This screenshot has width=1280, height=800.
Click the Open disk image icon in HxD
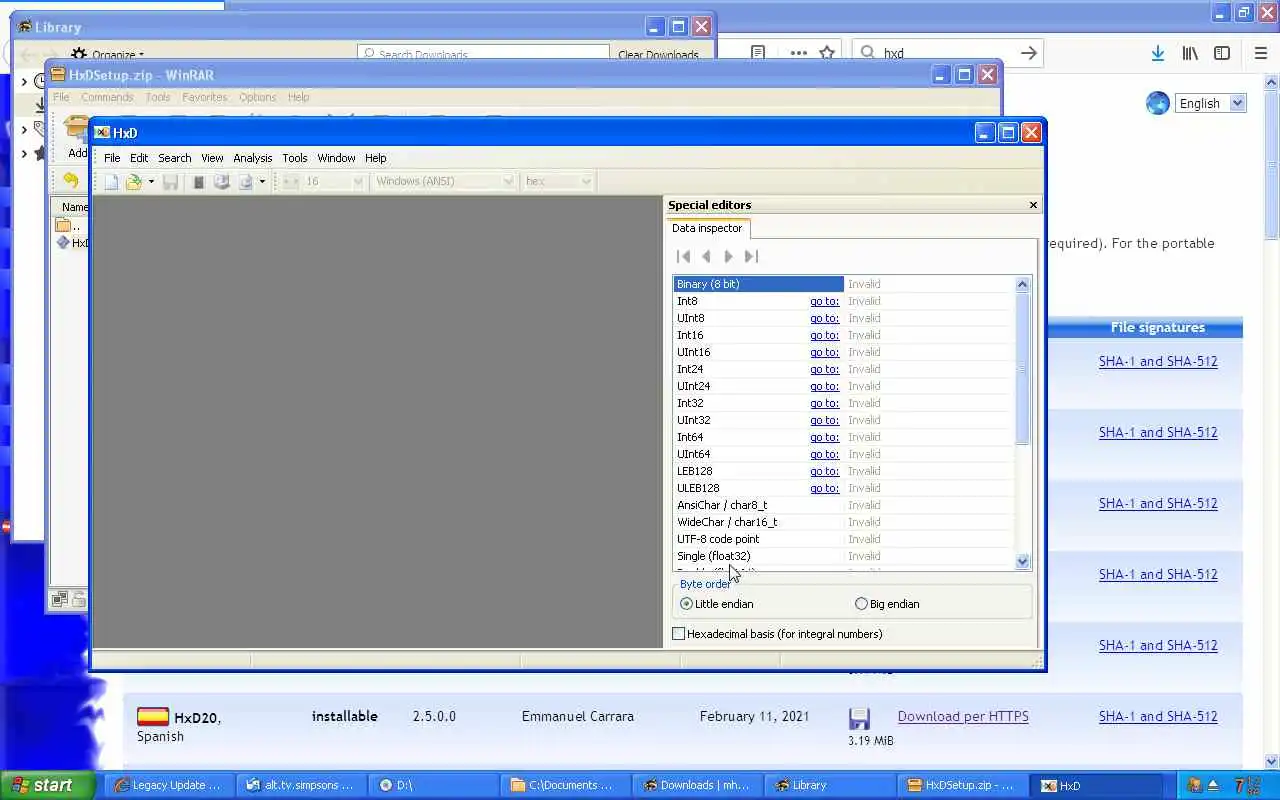tap(246, 182)
